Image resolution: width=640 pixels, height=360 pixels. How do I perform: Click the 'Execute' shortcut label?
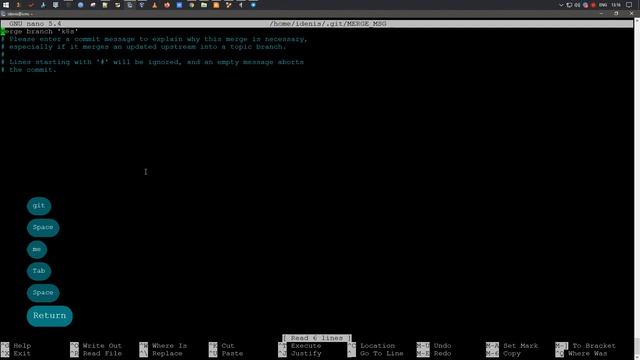coord(306,346)
